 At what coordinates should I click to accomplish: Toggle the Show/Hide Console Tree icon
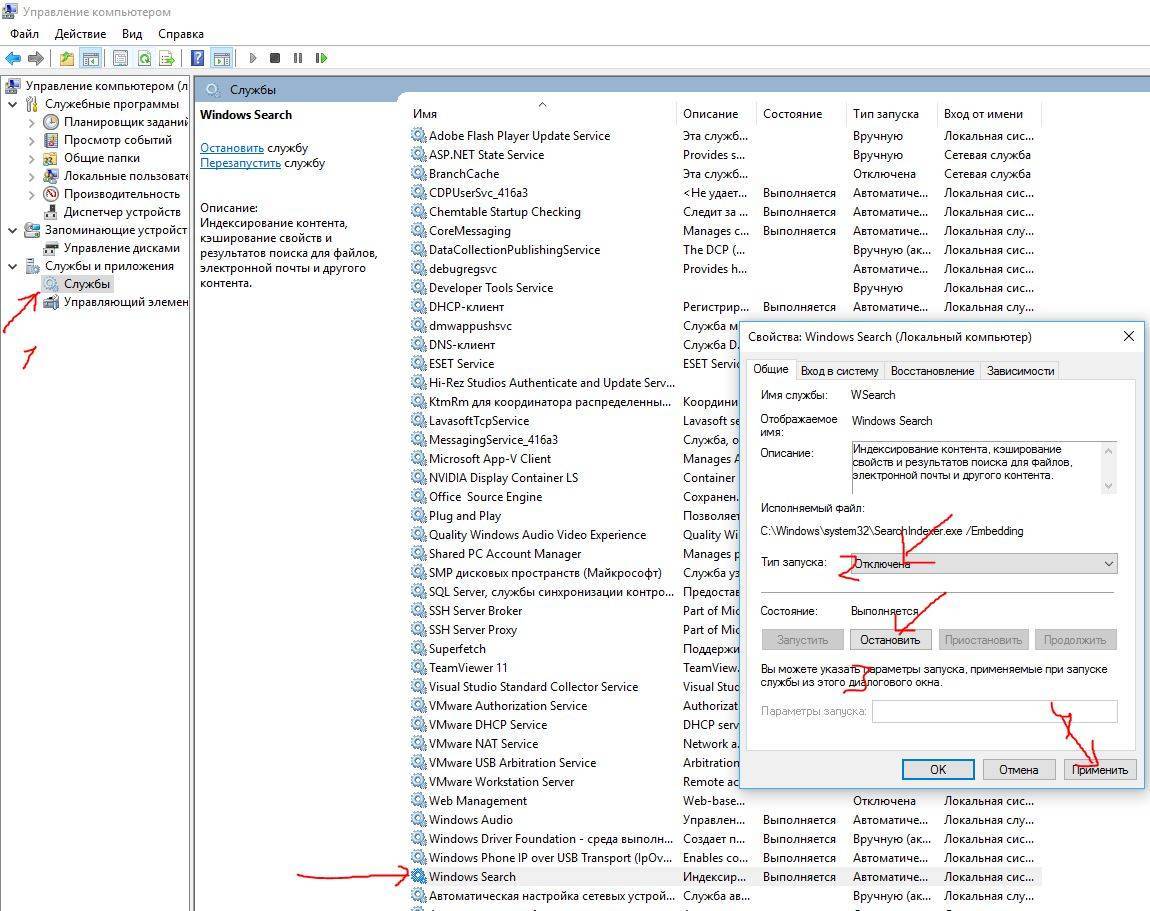90,58
